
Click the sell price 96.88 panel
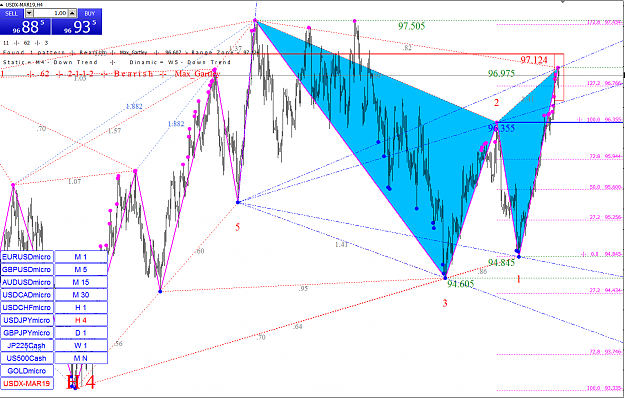[26, 27]
